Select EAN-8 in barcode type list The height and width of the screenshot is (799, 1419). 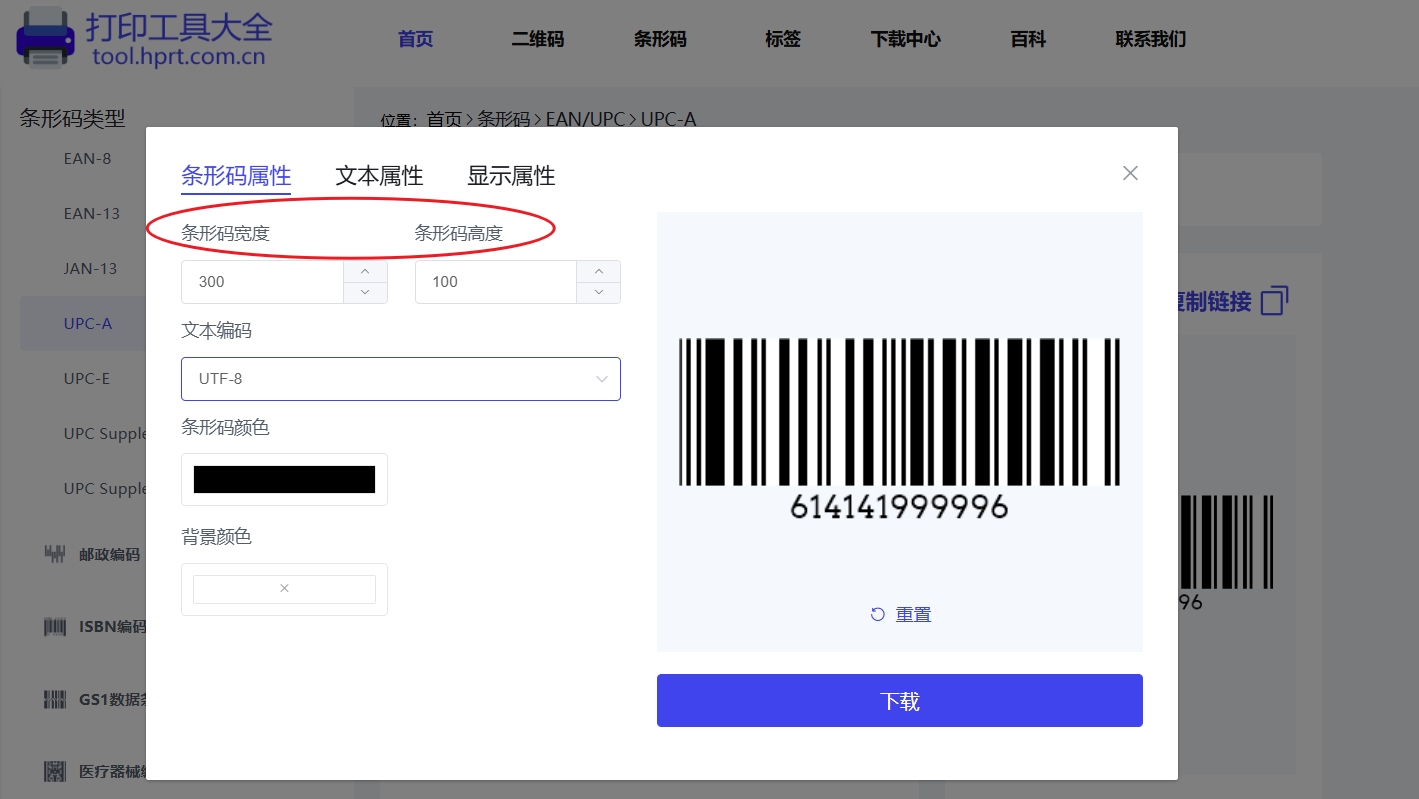88,158
